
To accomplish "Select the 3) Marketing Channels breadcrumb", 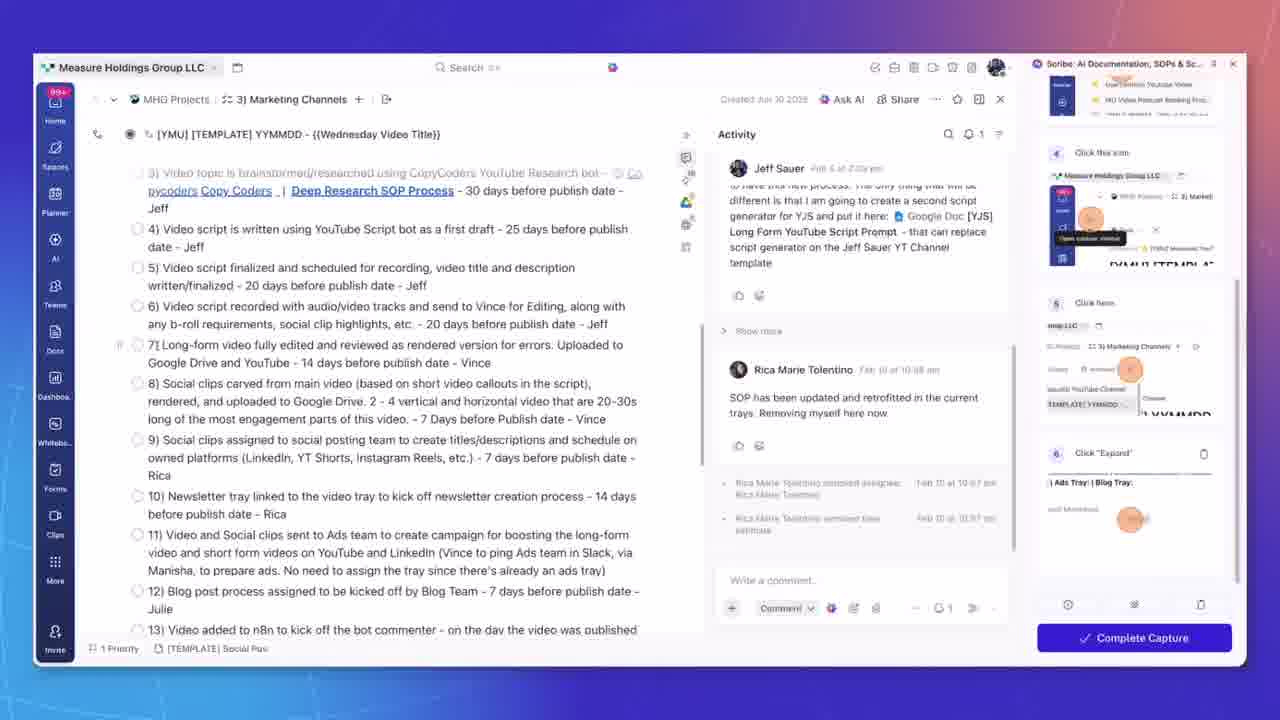I will (x=291, y=100).
